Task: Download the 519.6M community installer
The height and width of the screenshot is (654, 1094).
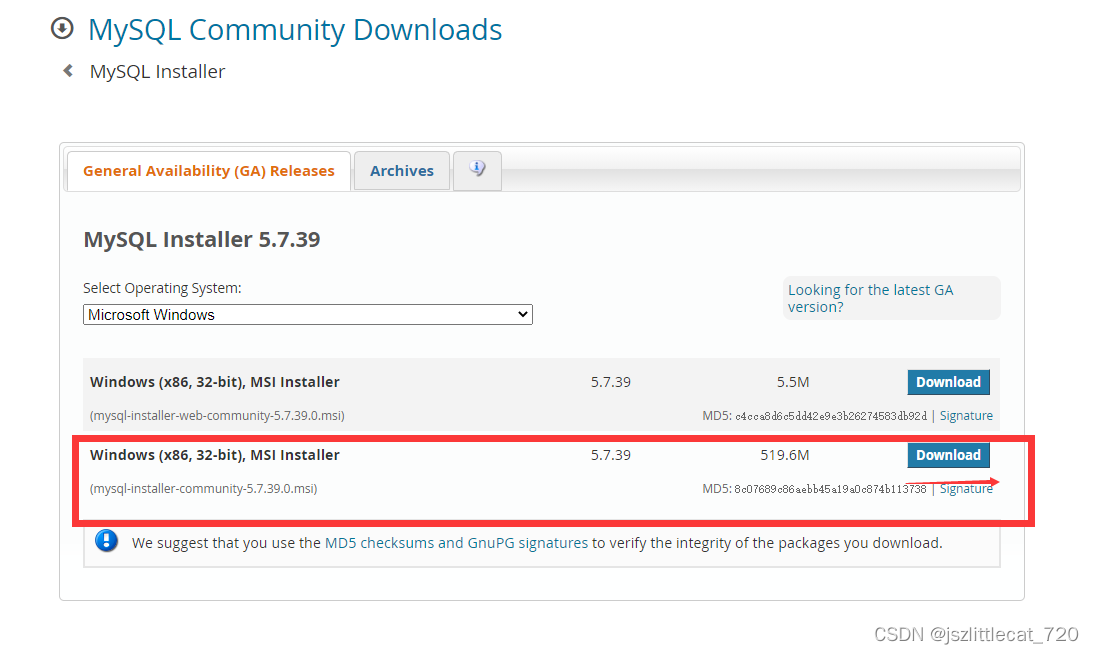Action: (948, 455)
